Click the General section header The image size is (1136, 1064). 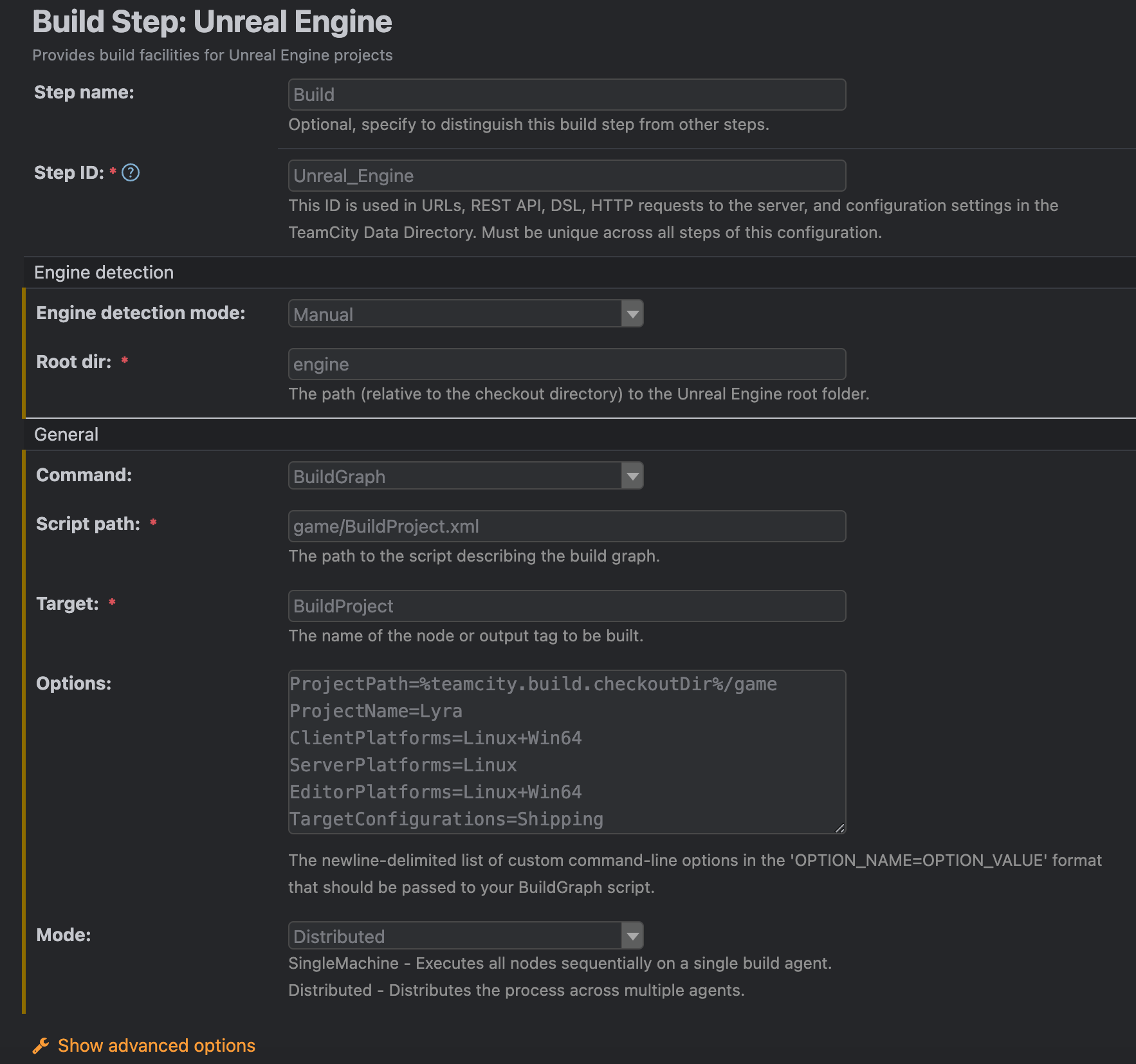pyautogui.click(x=66, y=435)
